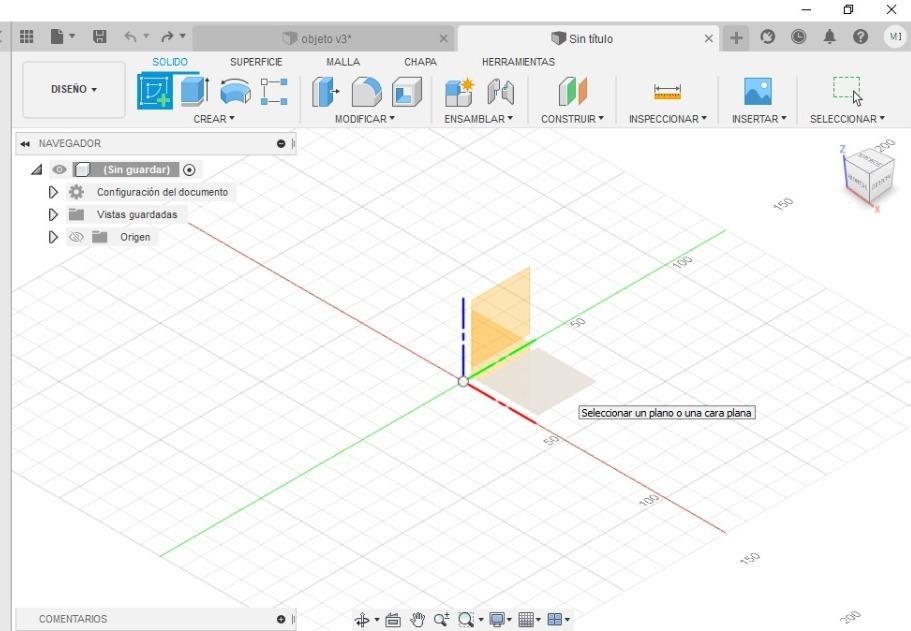
Task: Select the Create Form icon with corner nodes
Action: point(274,92)
